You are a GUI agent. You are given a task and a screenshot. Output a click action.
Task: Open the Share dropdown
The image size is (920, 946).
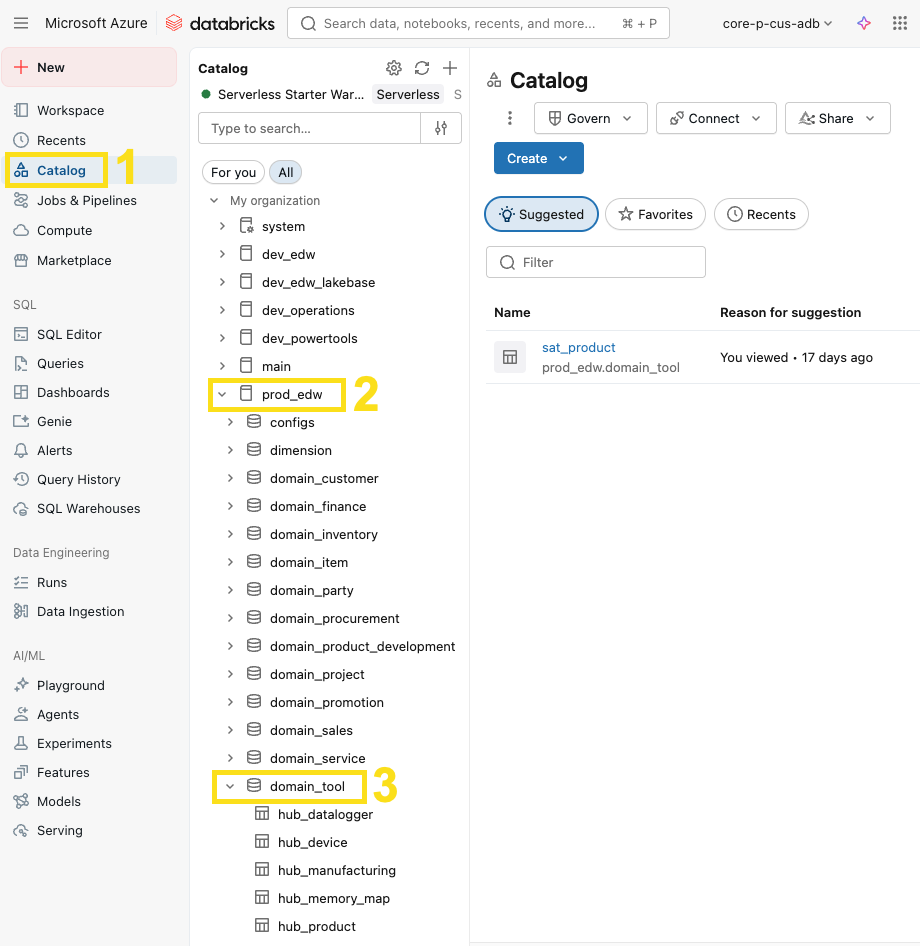[837, 118]
